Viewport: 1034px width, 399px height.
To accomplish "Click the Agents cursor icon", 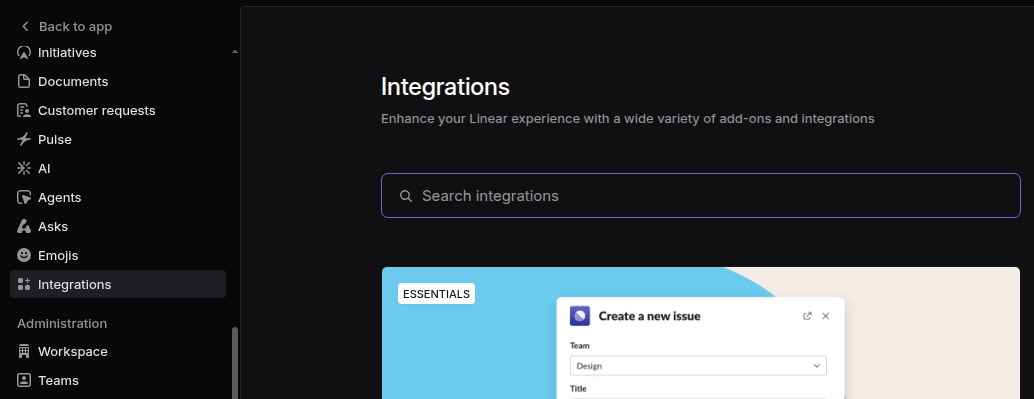I will click(x=24, y=198).
